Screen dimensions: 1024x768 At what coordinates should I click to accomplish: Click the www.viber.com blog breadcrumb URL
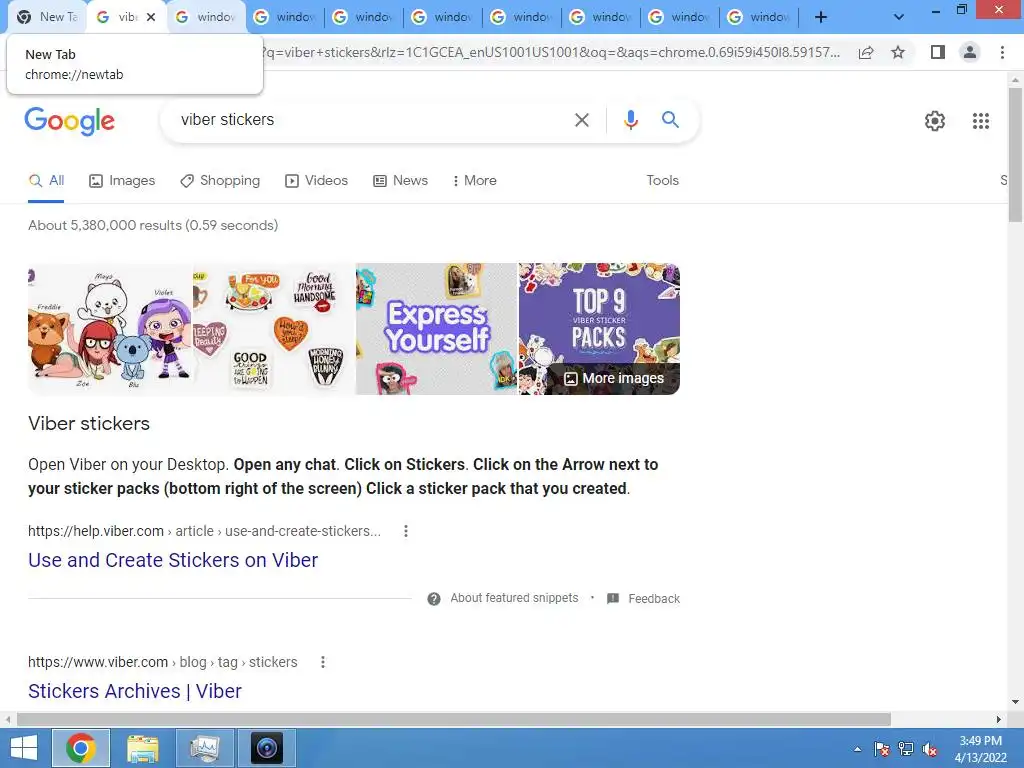click(x=163, y=662)
